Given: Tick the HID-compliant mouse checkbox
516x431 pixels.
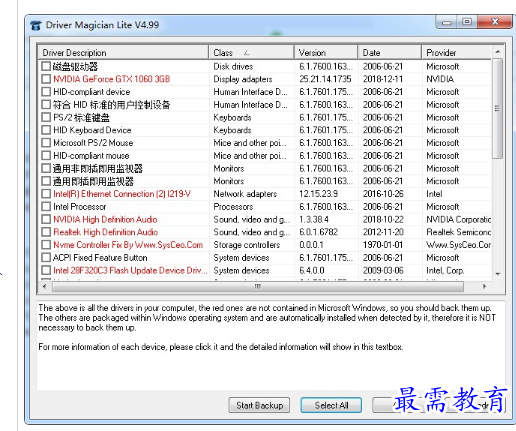Looking at the screenshot, I should tap(46, 156).
